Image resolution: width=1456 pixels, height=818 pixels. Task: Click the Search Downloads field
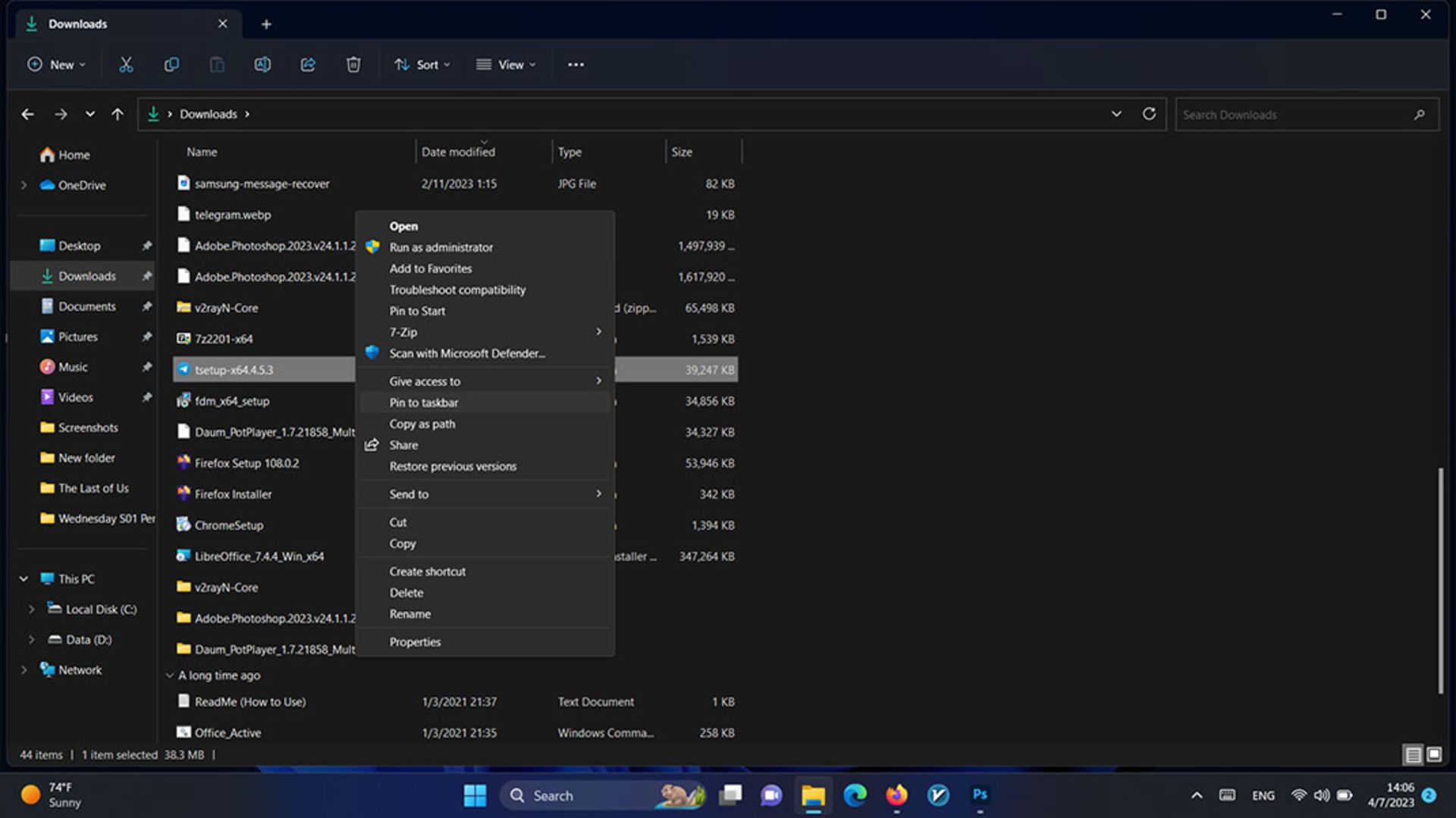coord(1293,114)
